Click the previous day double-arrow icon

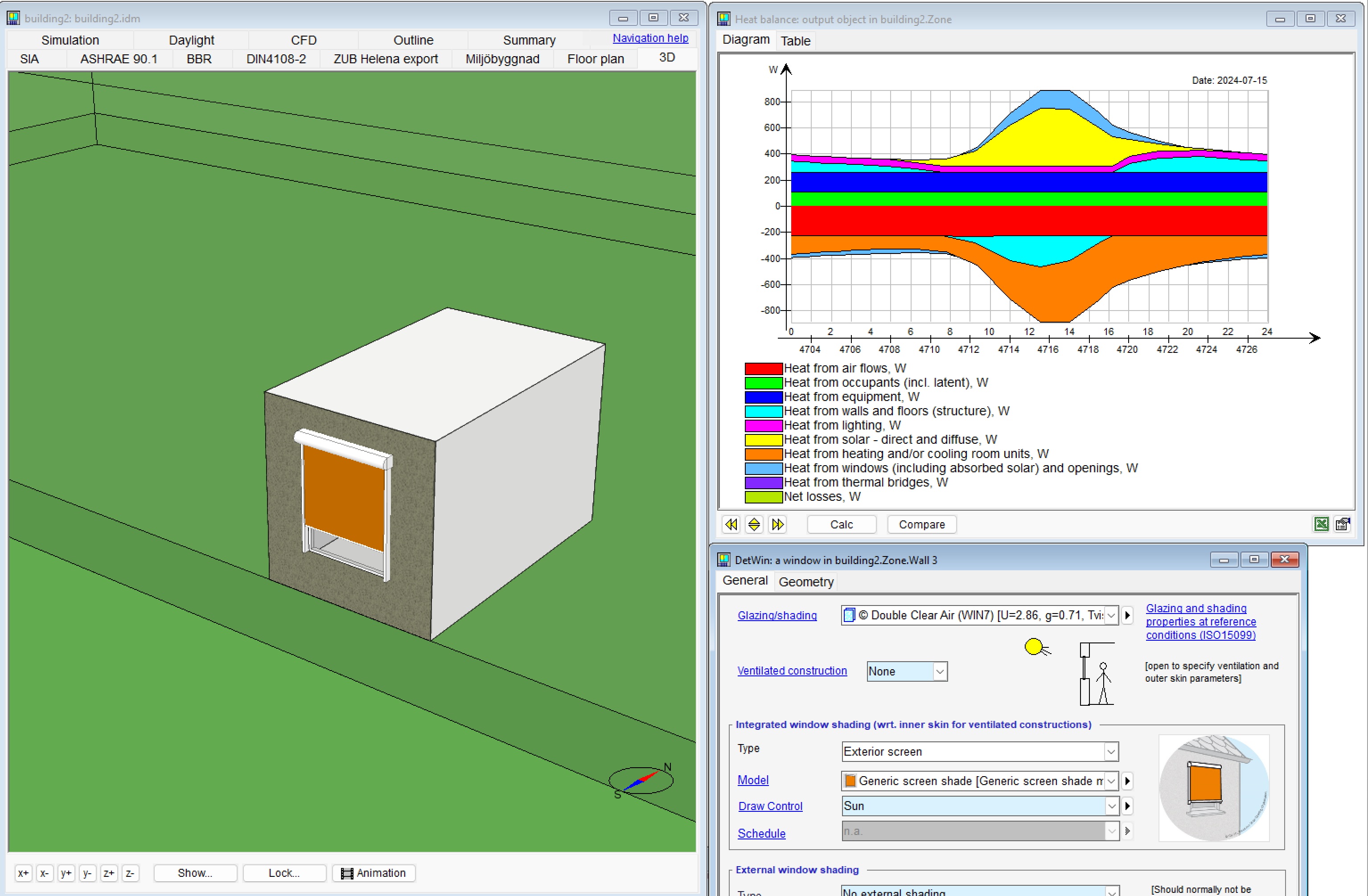pyautogui.click(x=731, y=524)
